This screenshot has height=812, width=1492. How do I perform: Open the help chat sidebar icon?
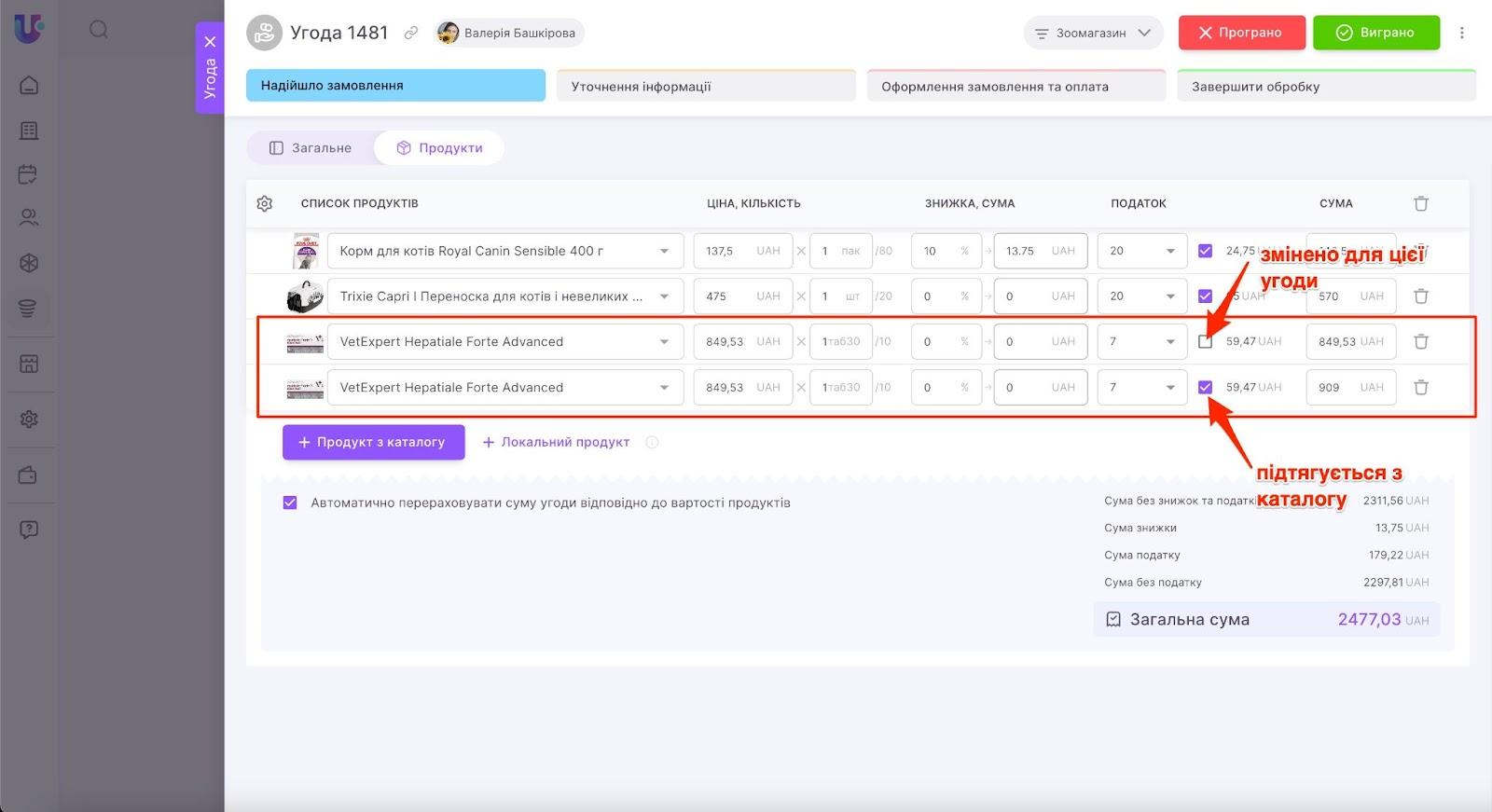click(x=29, y=530)
